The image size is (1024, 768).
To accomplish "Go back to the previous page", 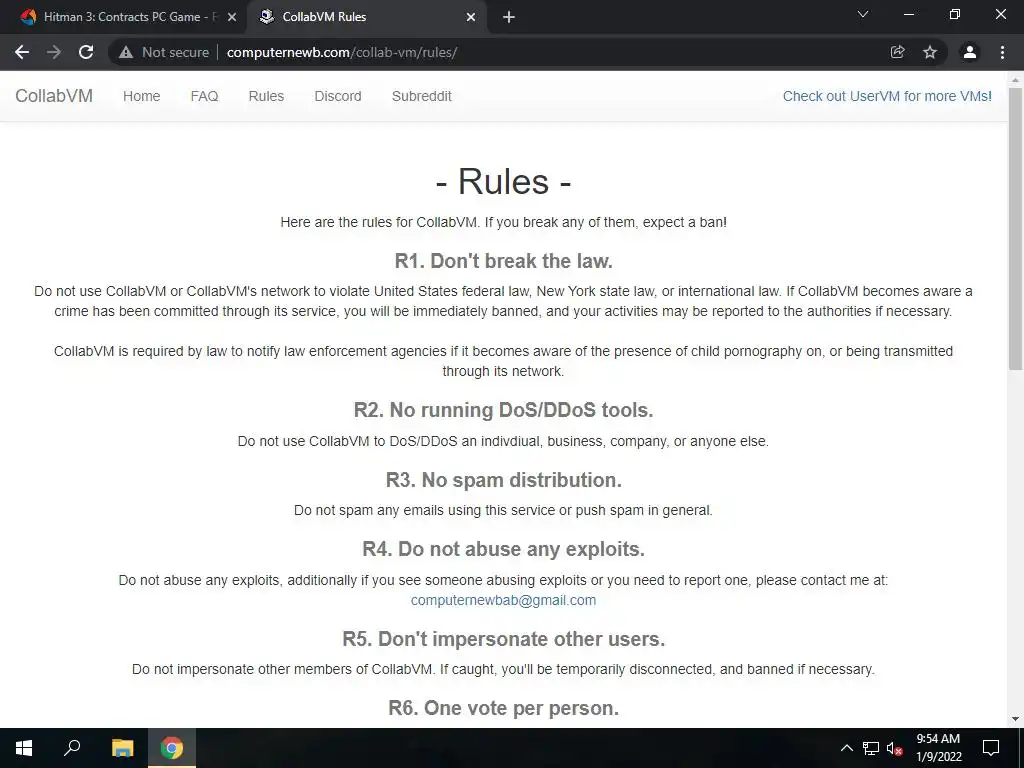I will pos(22,52).
